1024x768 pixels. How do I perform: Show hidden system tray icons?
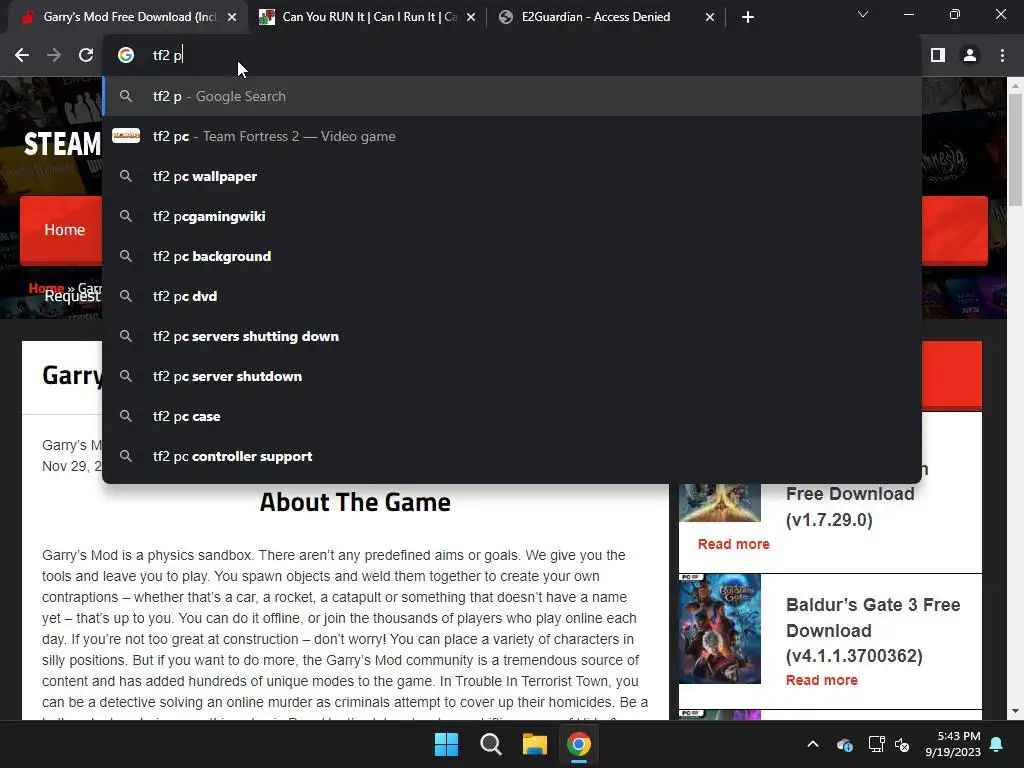point(812,744)
